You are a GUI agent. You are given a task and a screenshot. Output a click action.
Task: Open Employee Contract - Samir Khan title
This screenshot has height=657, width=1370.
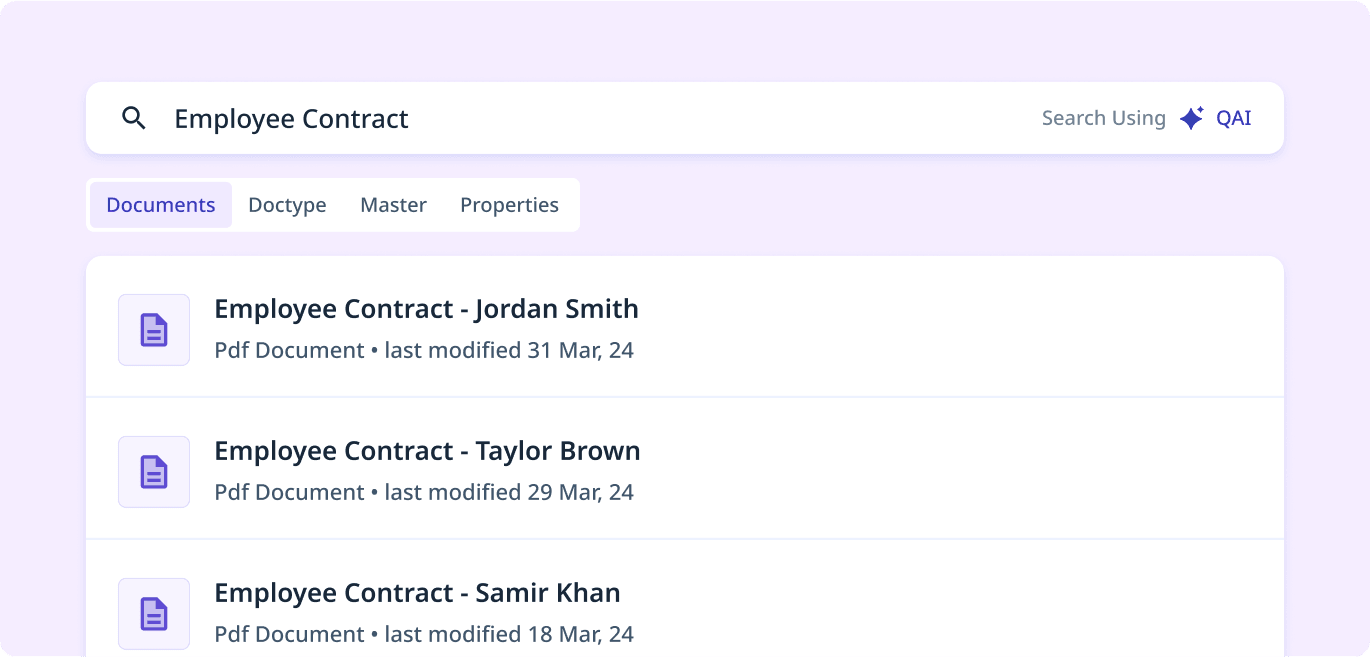(x=418, y=593)
